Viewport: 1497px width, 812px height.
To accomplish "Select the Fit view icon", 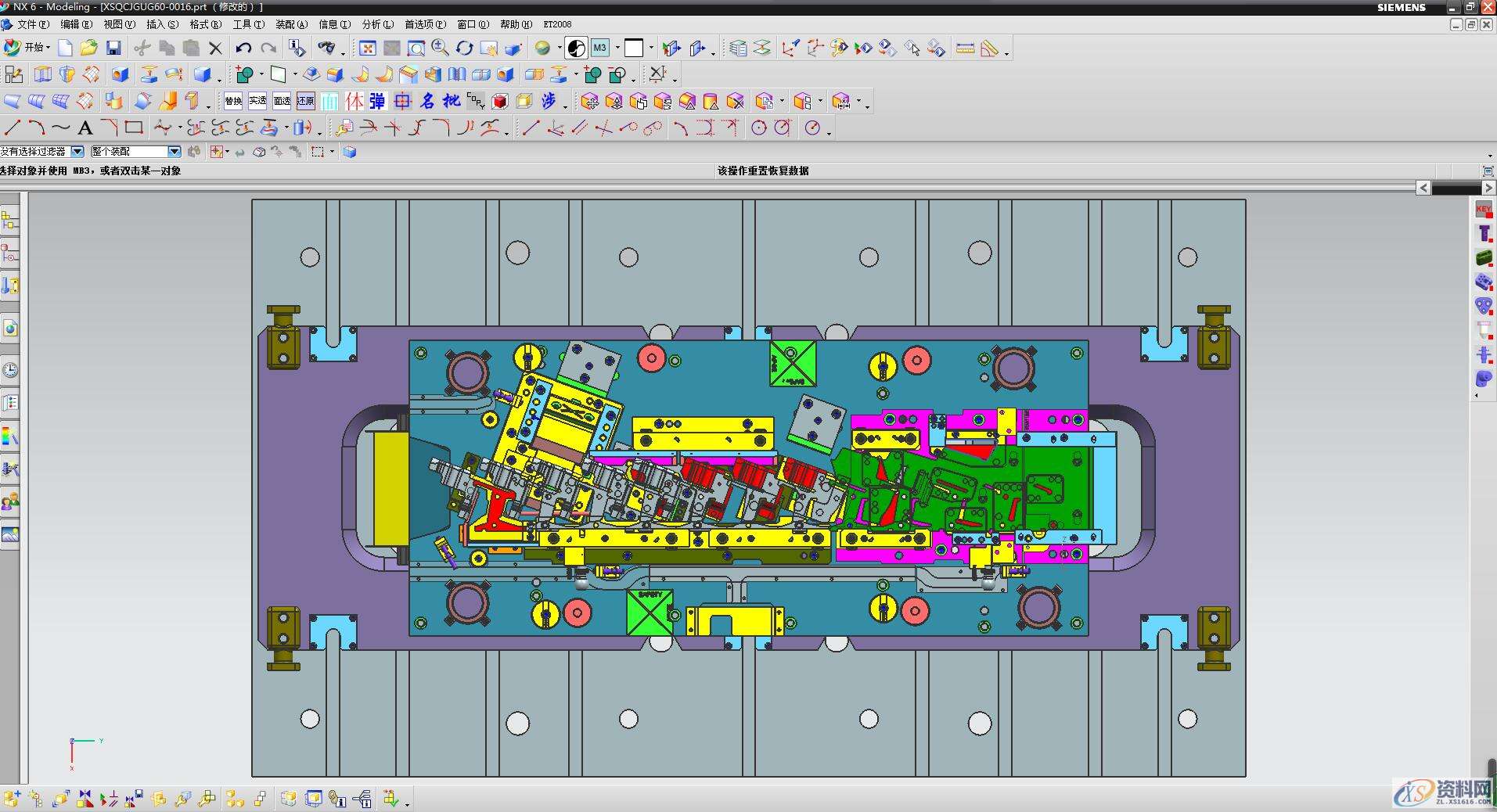I will [368, 49].
